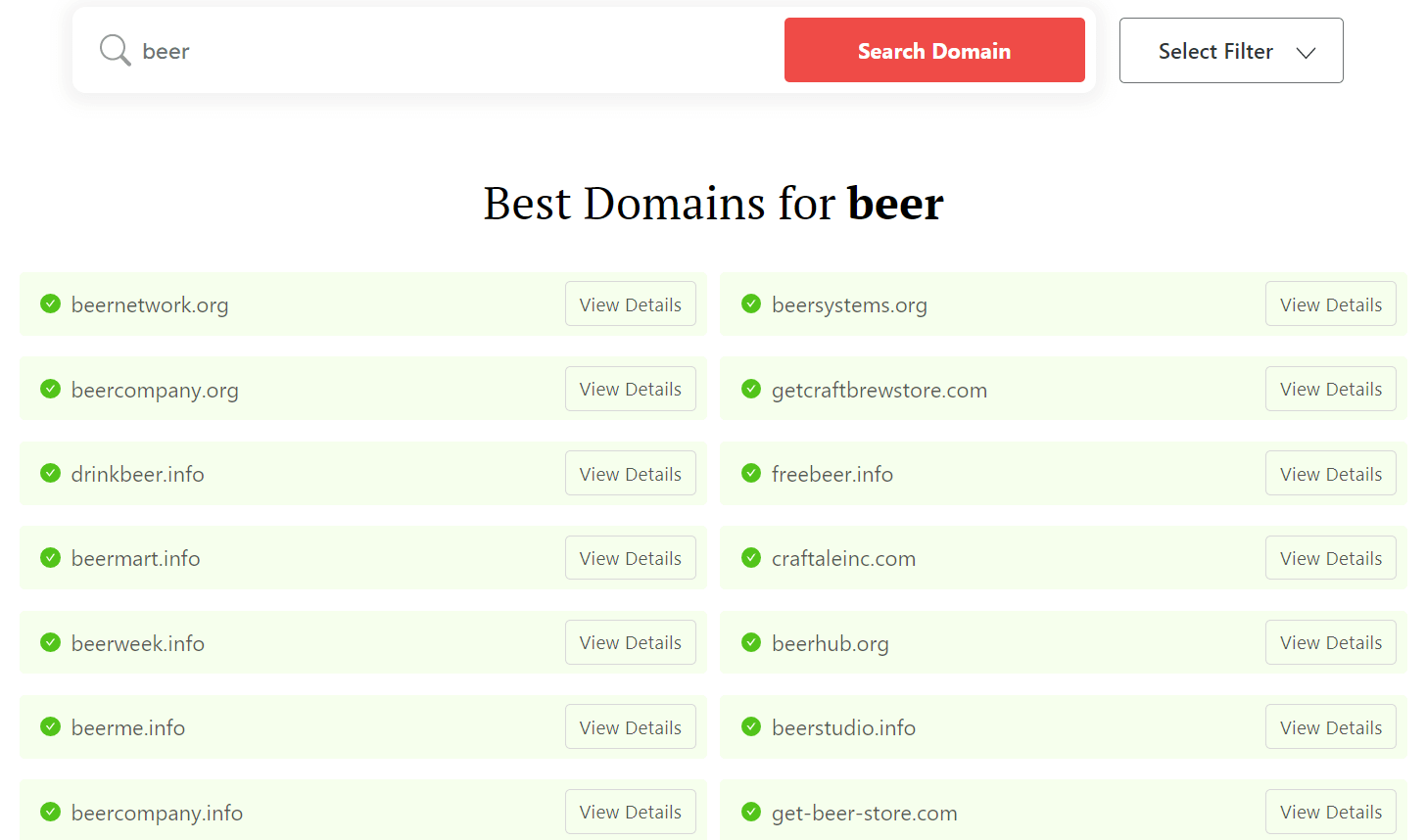Click green check icon beside craftaleinc.com
The height and width of the screenshot is (840, 1426).
tap(751, 558)
